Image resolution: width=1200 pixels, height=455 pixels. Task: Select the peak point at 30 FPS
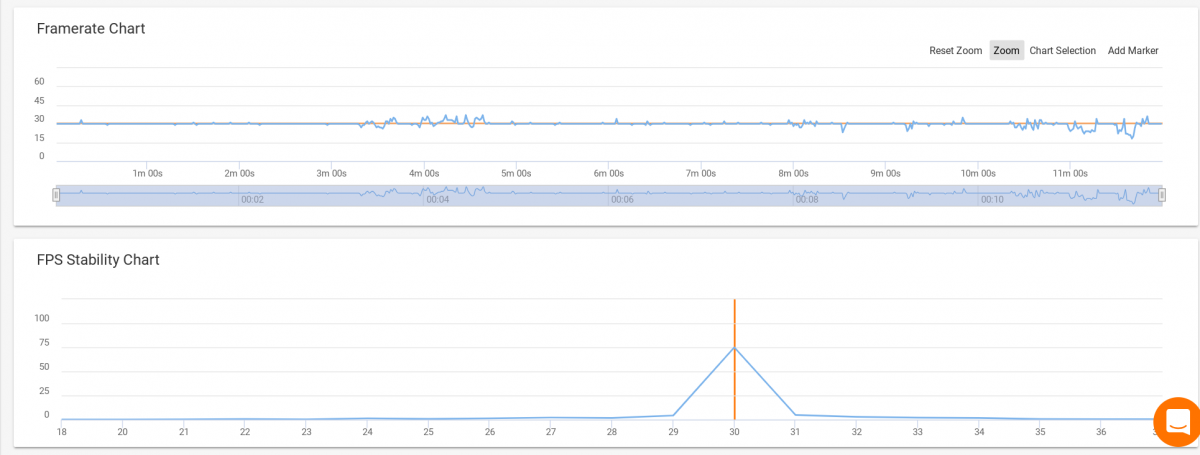(735, 347)
